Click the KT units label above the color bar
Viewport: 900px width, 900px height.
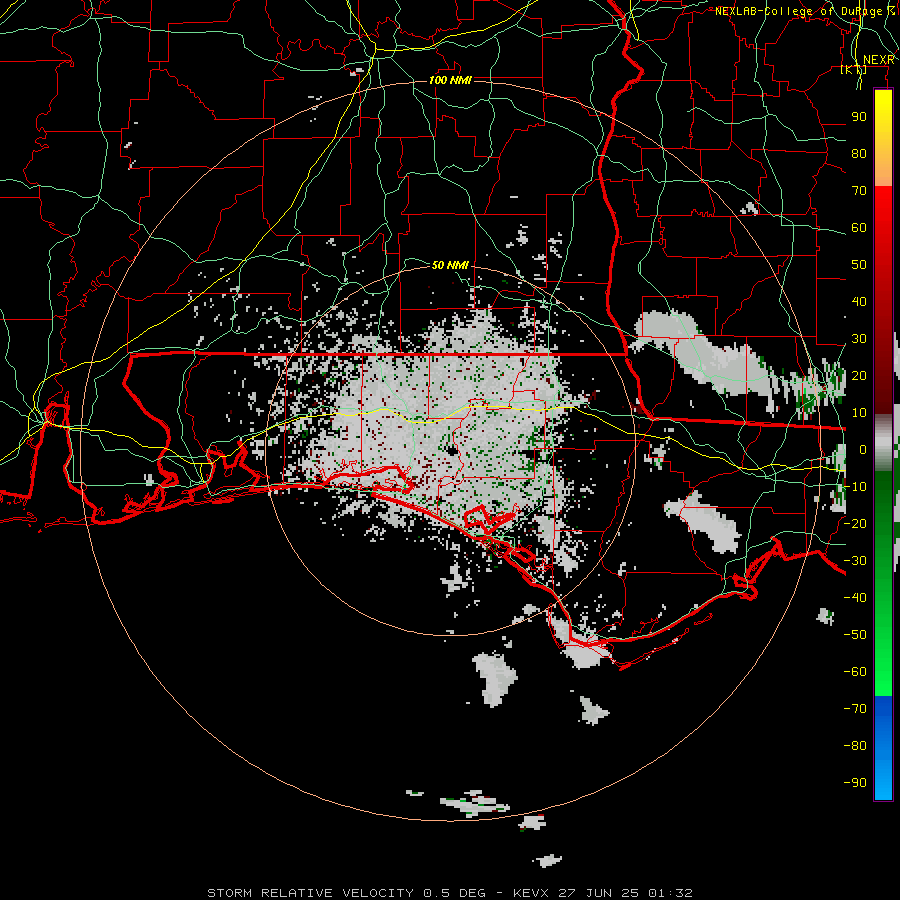pos(854,69)
